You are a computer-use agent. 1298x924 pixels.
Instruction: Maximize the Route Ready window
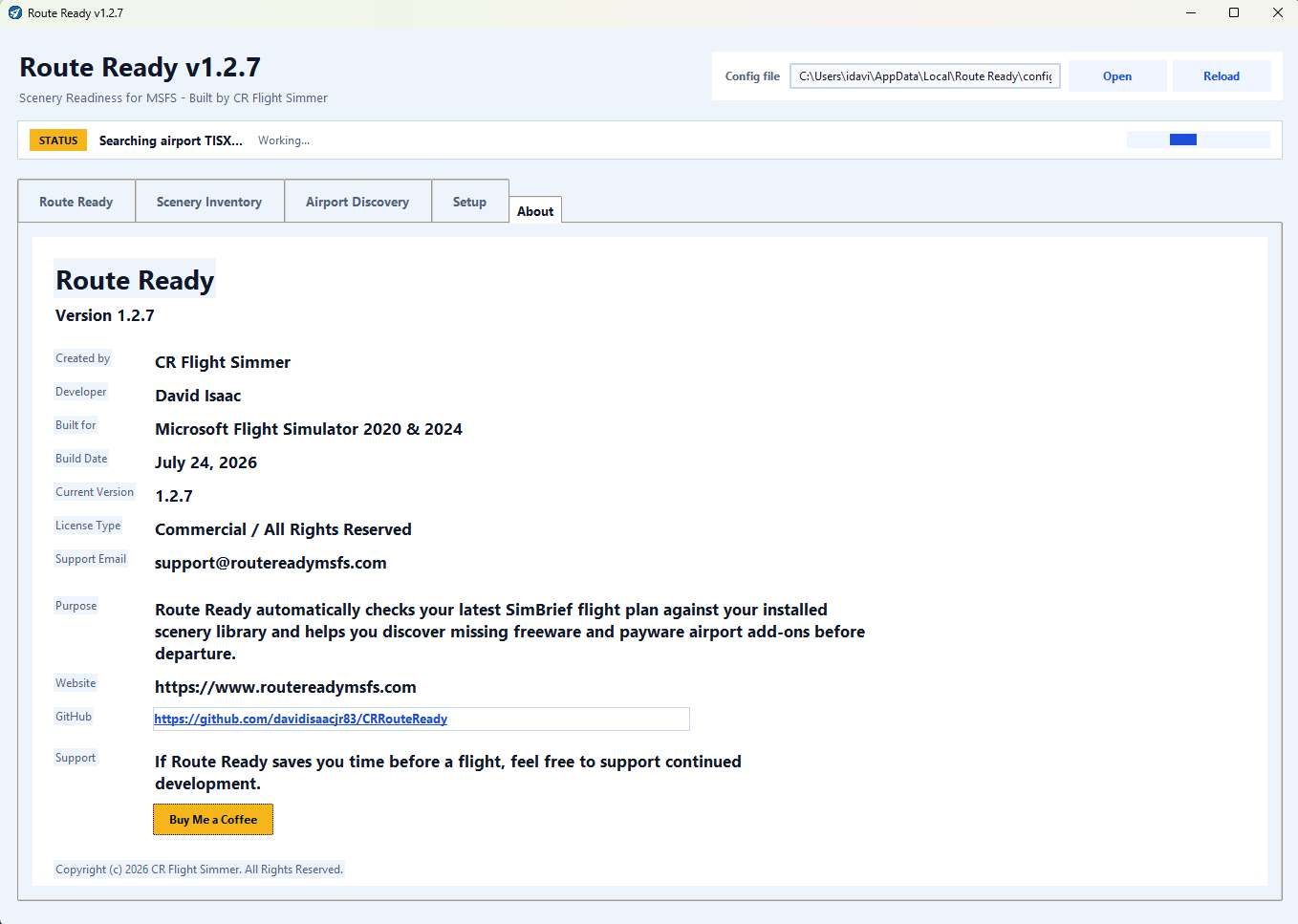click(1234, 12)
